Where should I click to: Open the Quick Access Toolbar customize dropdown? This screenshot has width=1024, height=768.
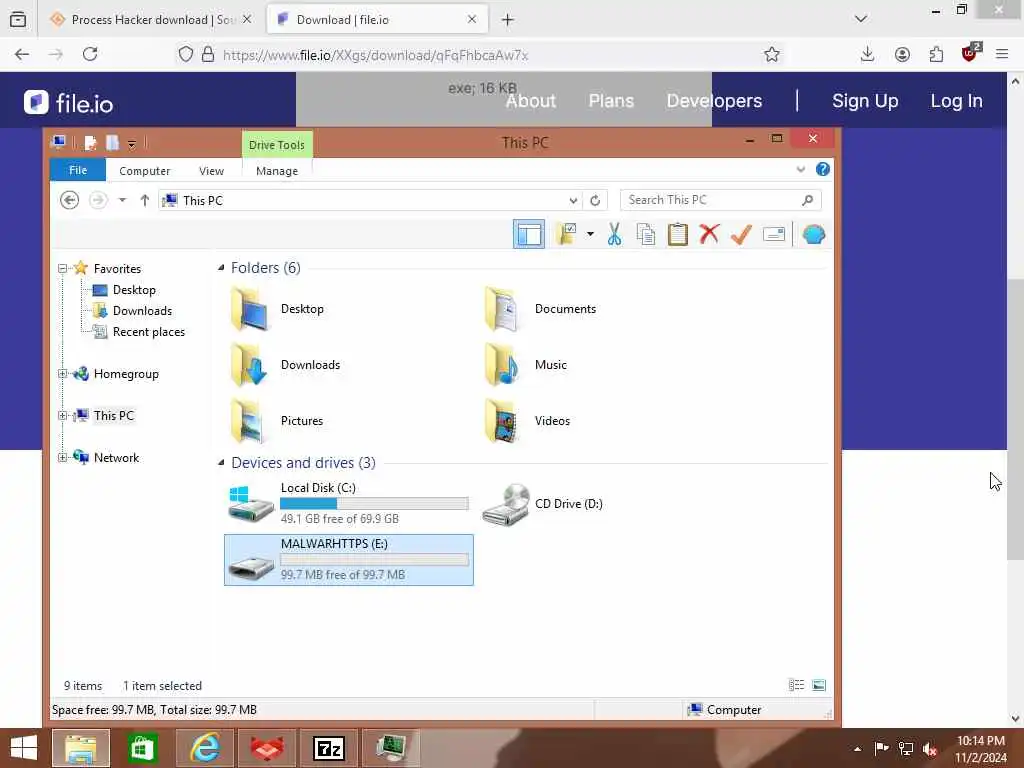[x=132, y=144]
